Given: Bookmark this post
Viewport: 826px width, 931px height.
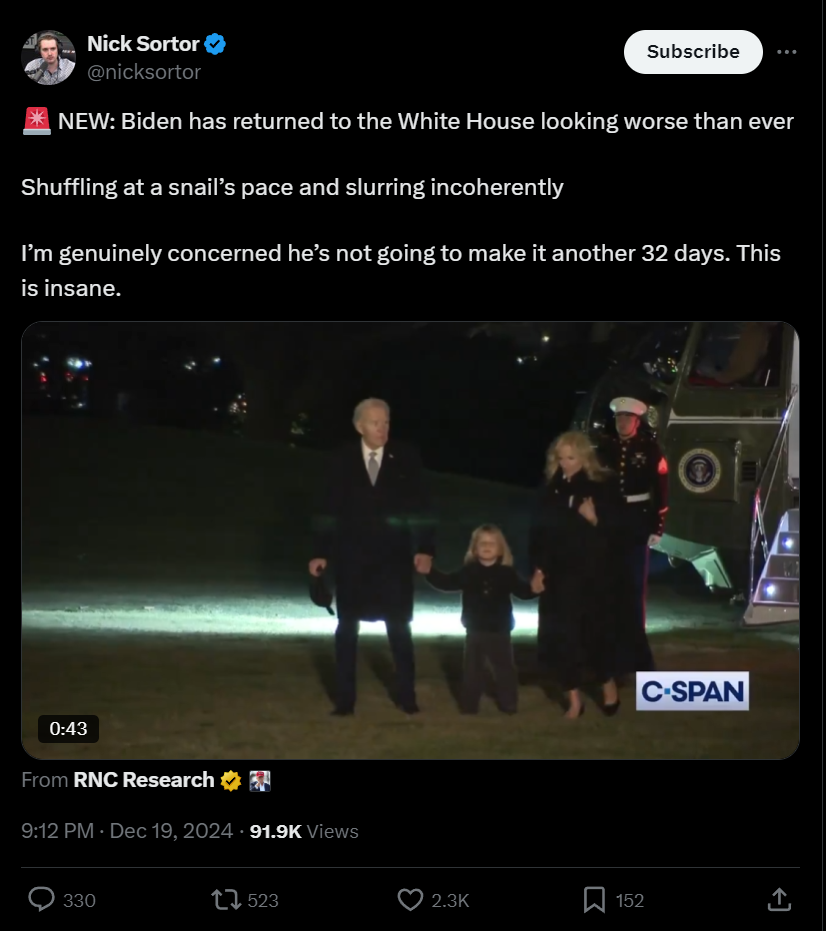Looking at the screenshot, I should coord(594,900).
